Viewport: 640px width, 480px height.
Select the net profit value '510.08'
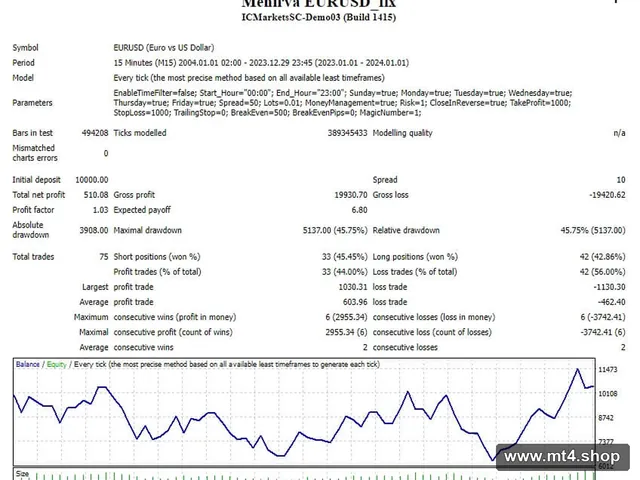point(96,195)
